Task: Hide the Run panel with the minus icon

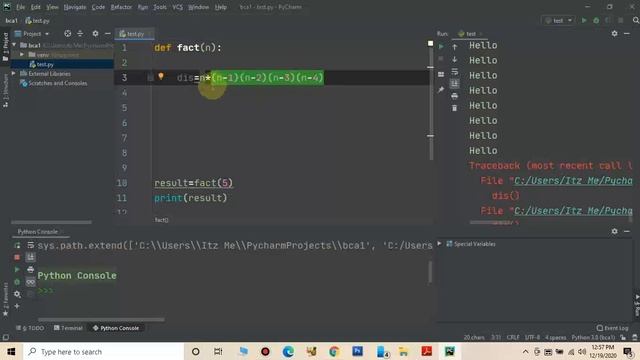Action: [x=627, y=33]
